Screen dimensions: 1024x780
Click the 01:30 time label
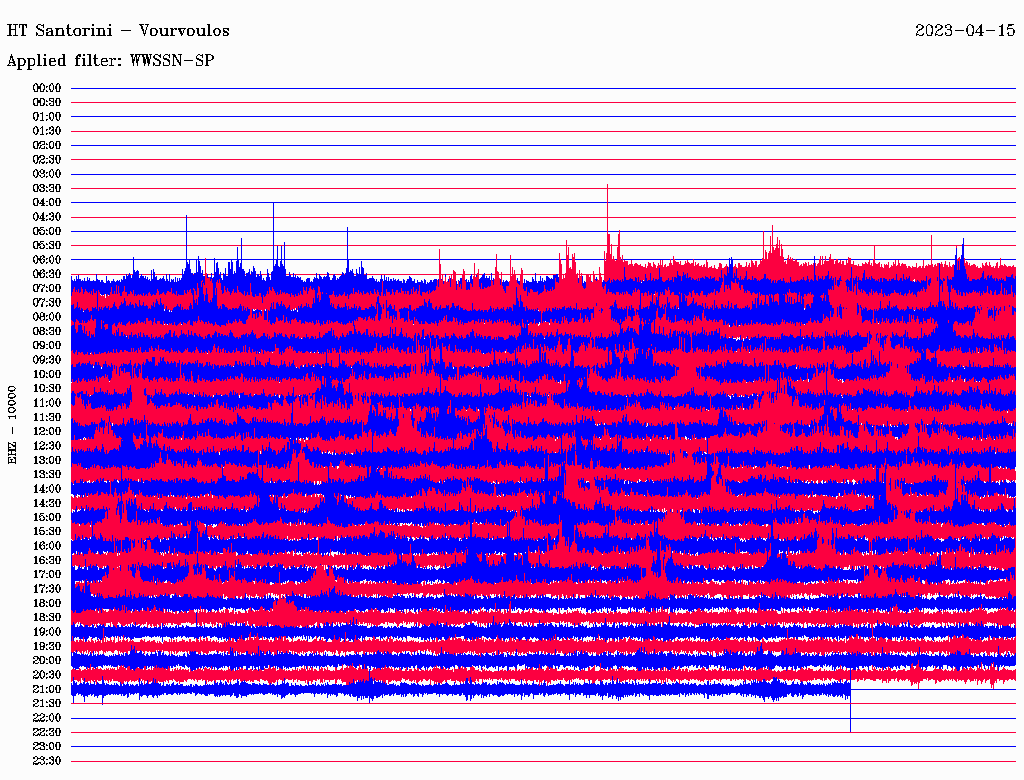[47, 131]
